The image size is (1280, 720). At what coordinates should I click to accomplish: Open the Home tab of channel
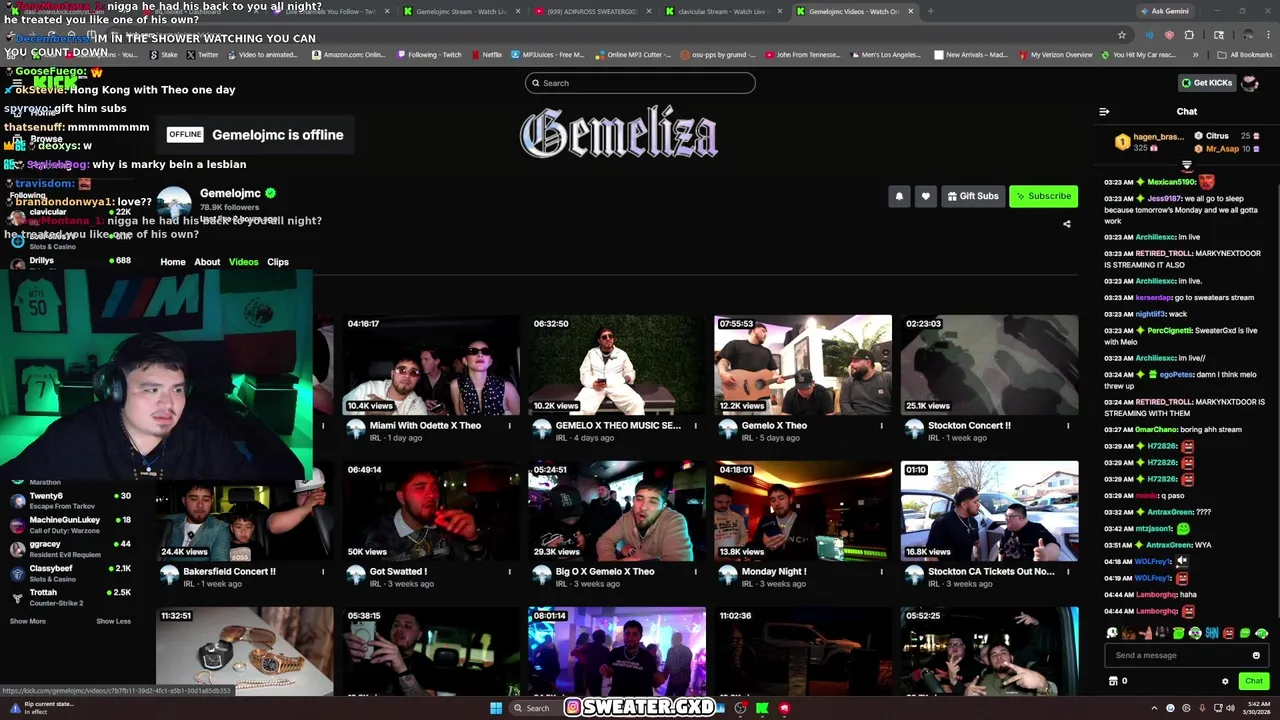point(173,262)
